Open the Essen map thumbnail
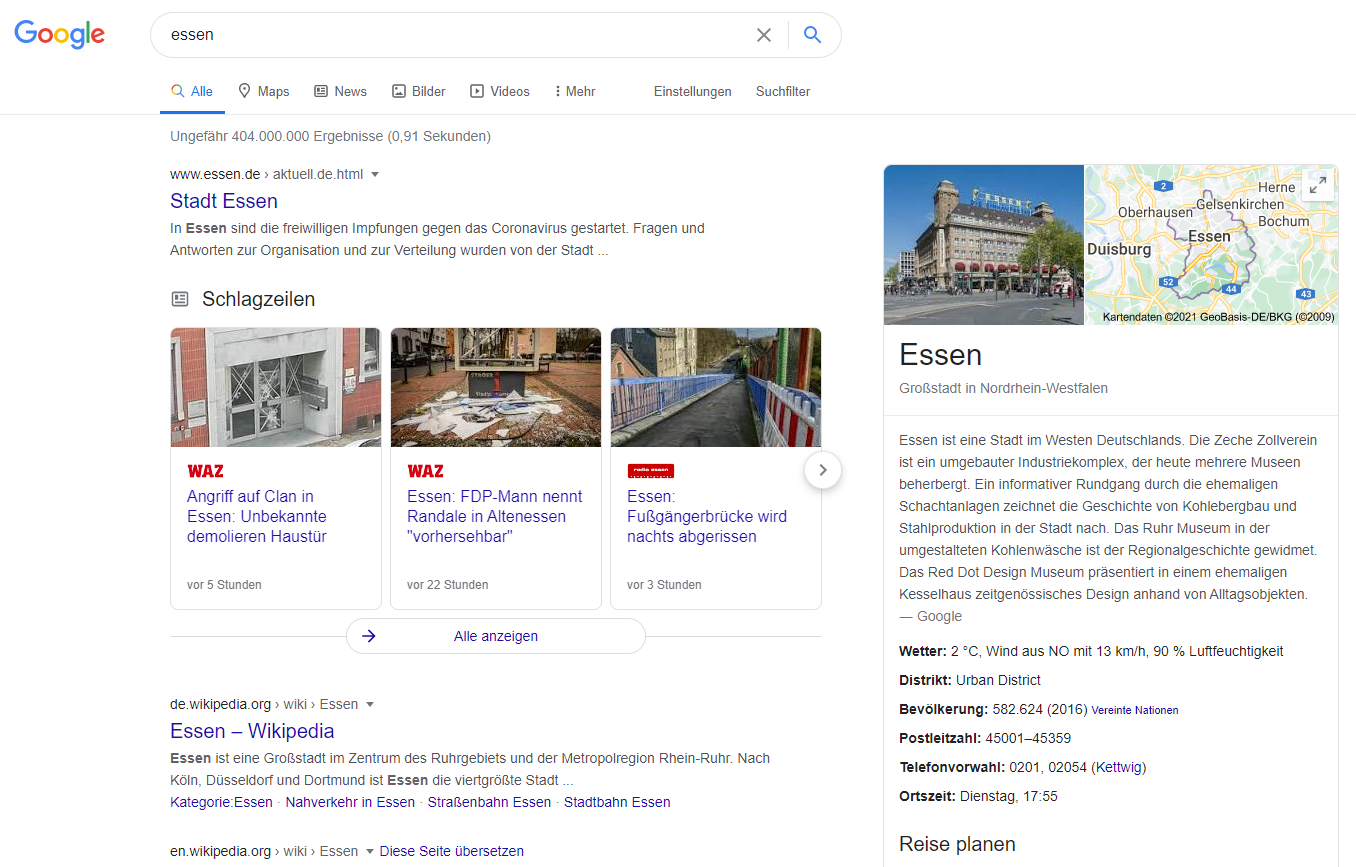The image size is (1356, 867). [x=1211, y=245]
